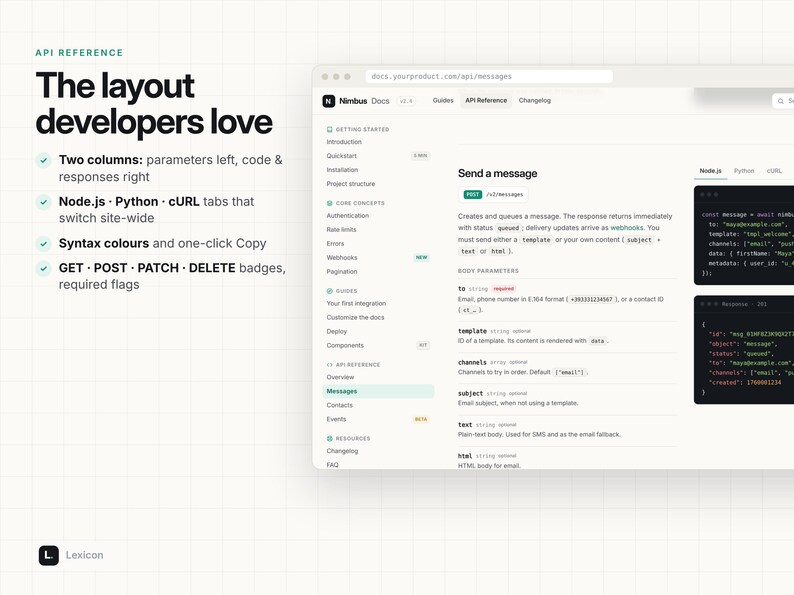The height and width of the screenshot is (595, 794).
Task: Open the Components sidebar link
Action: click(x=345, y=345)
